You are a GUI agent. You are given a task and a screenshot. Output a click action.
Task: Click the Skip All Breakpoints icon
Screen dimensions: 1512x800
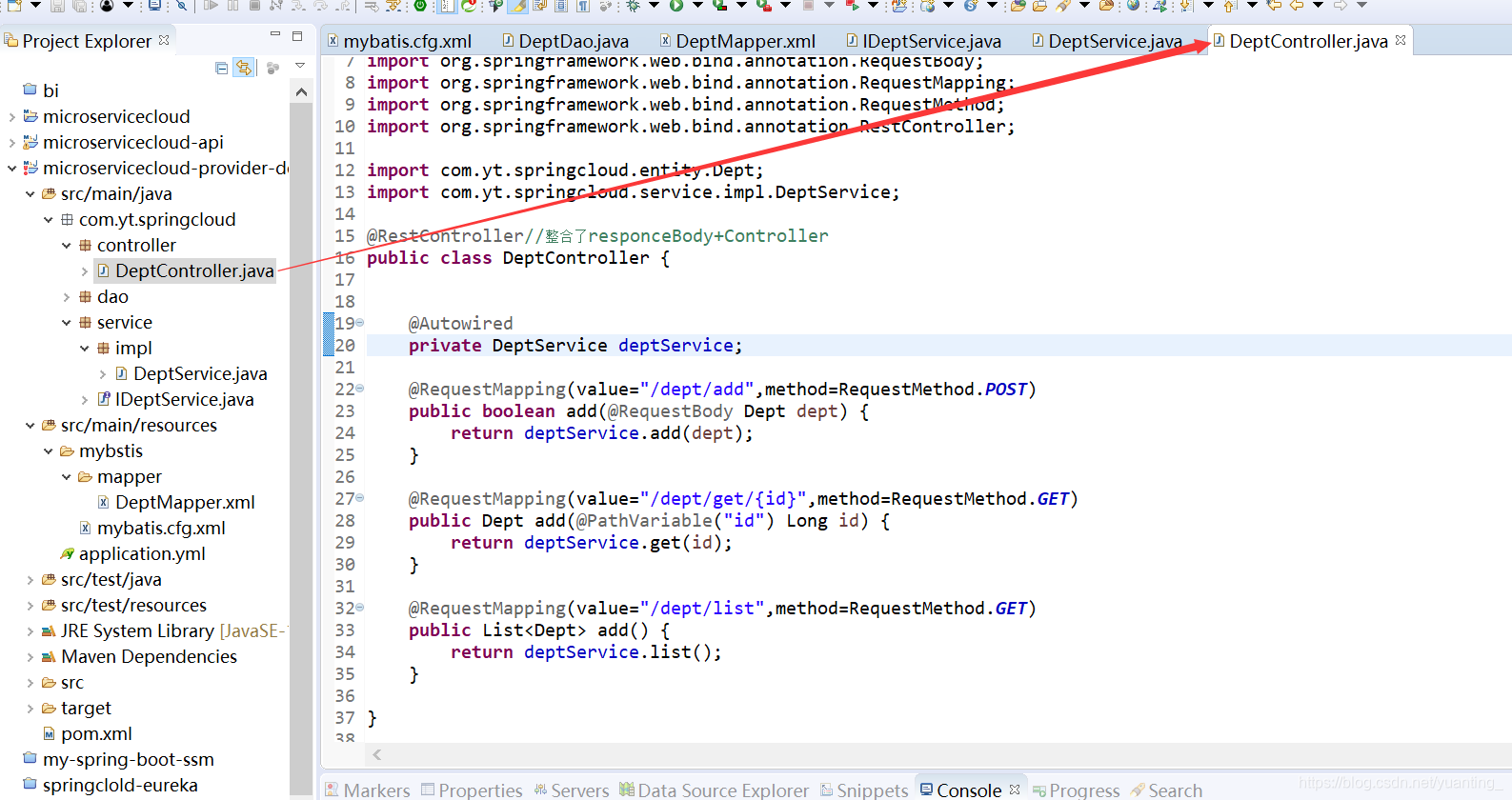182,6
